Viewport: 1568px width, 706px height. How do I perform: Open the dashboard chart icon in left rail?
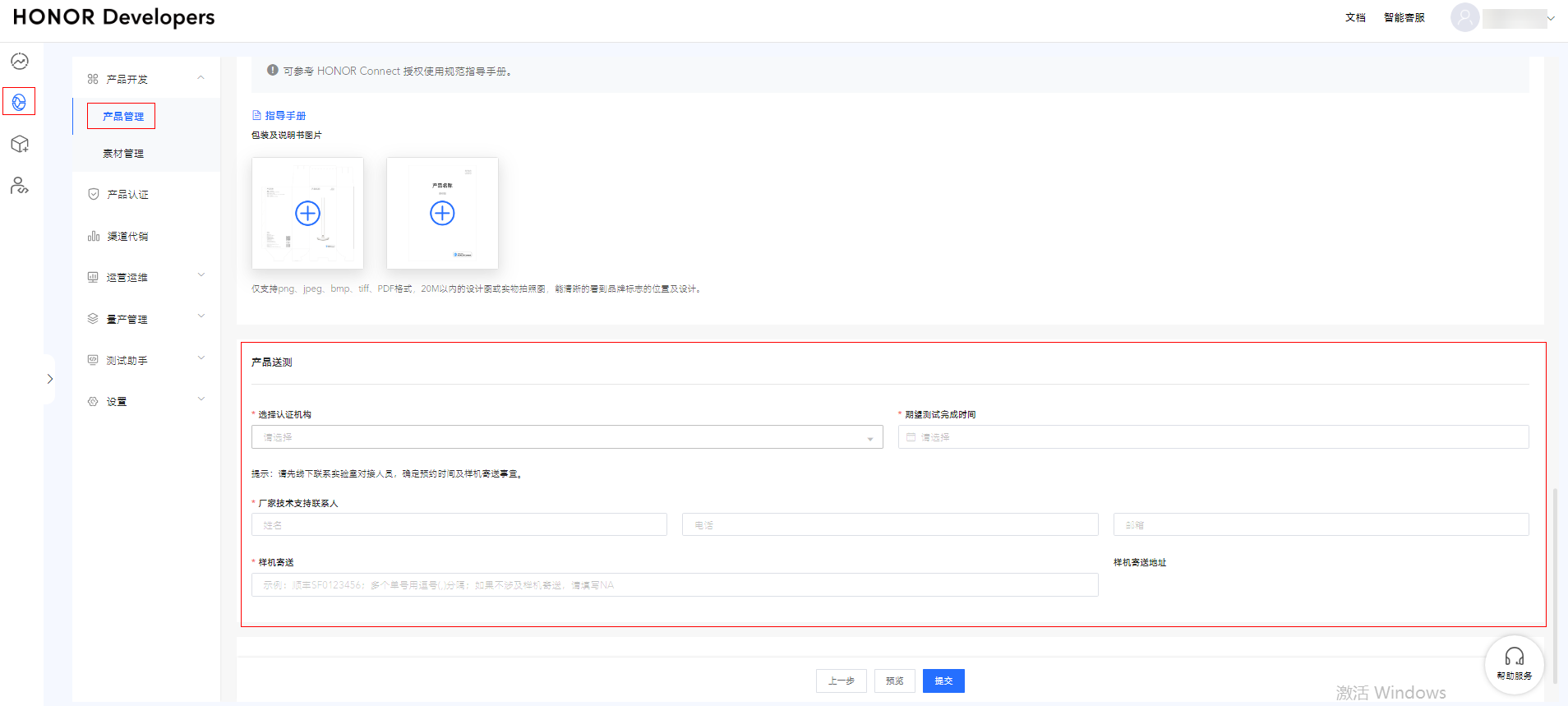click(20, 62)
